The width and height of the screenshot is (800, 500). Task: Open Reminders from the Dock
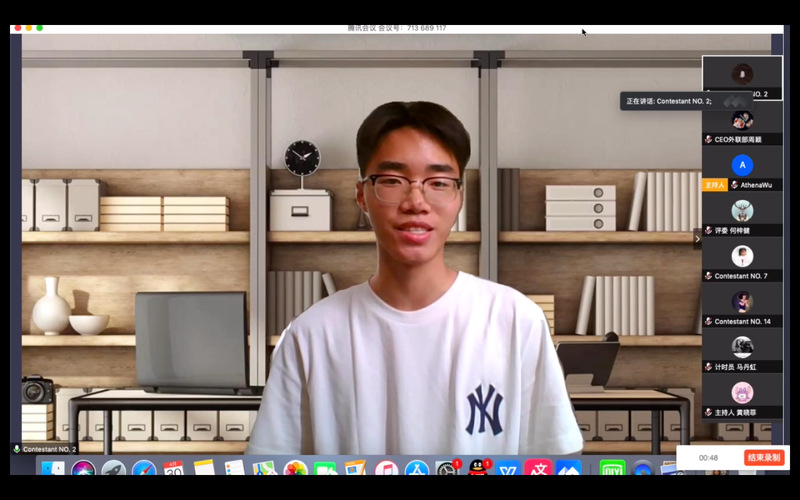click(234, 468)
